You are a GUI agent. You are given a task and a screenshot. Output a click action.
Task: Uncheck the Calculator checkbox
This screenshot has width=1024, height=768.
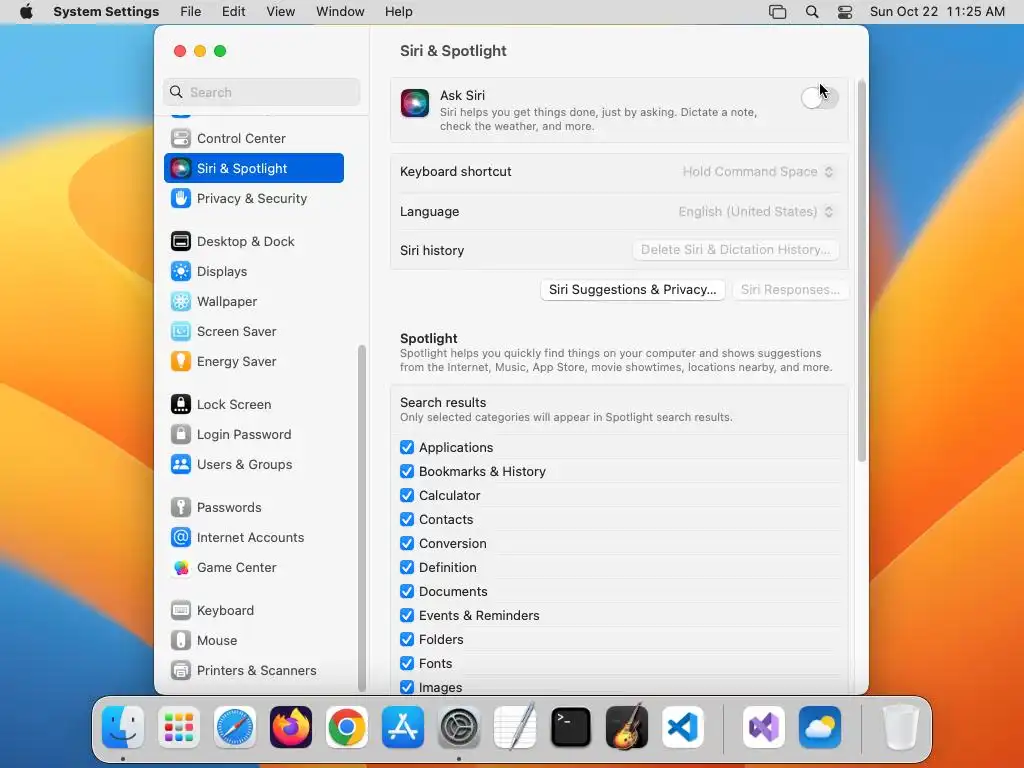[x=407, y=496]
